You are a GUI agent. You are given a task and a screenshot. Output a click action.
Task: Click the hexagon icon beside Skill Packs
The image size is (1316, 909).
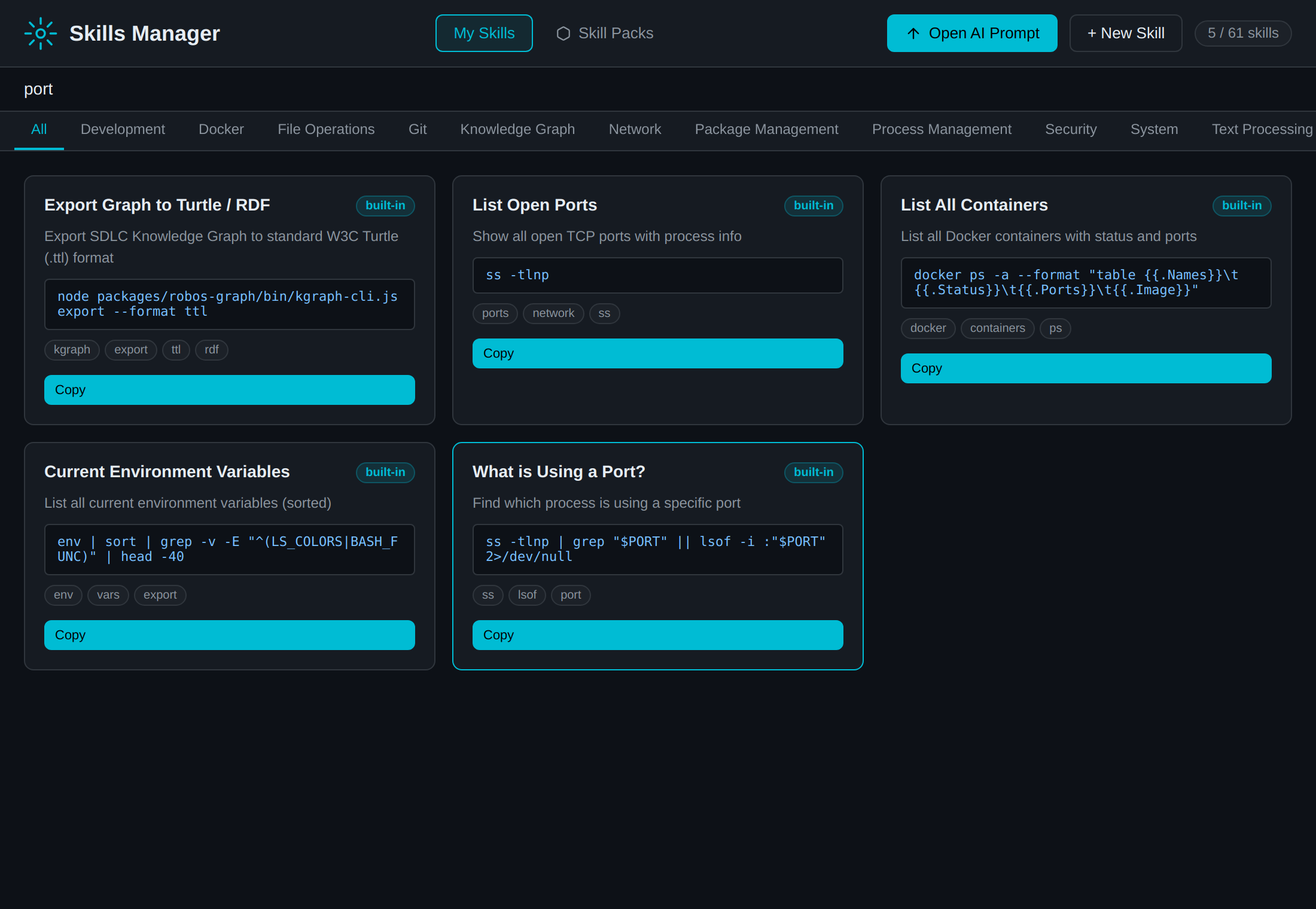[563, 33]
